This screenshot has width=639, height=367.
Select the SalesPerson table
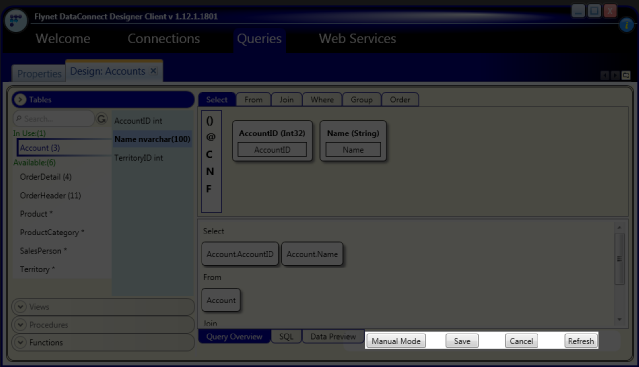pos(43,251)
